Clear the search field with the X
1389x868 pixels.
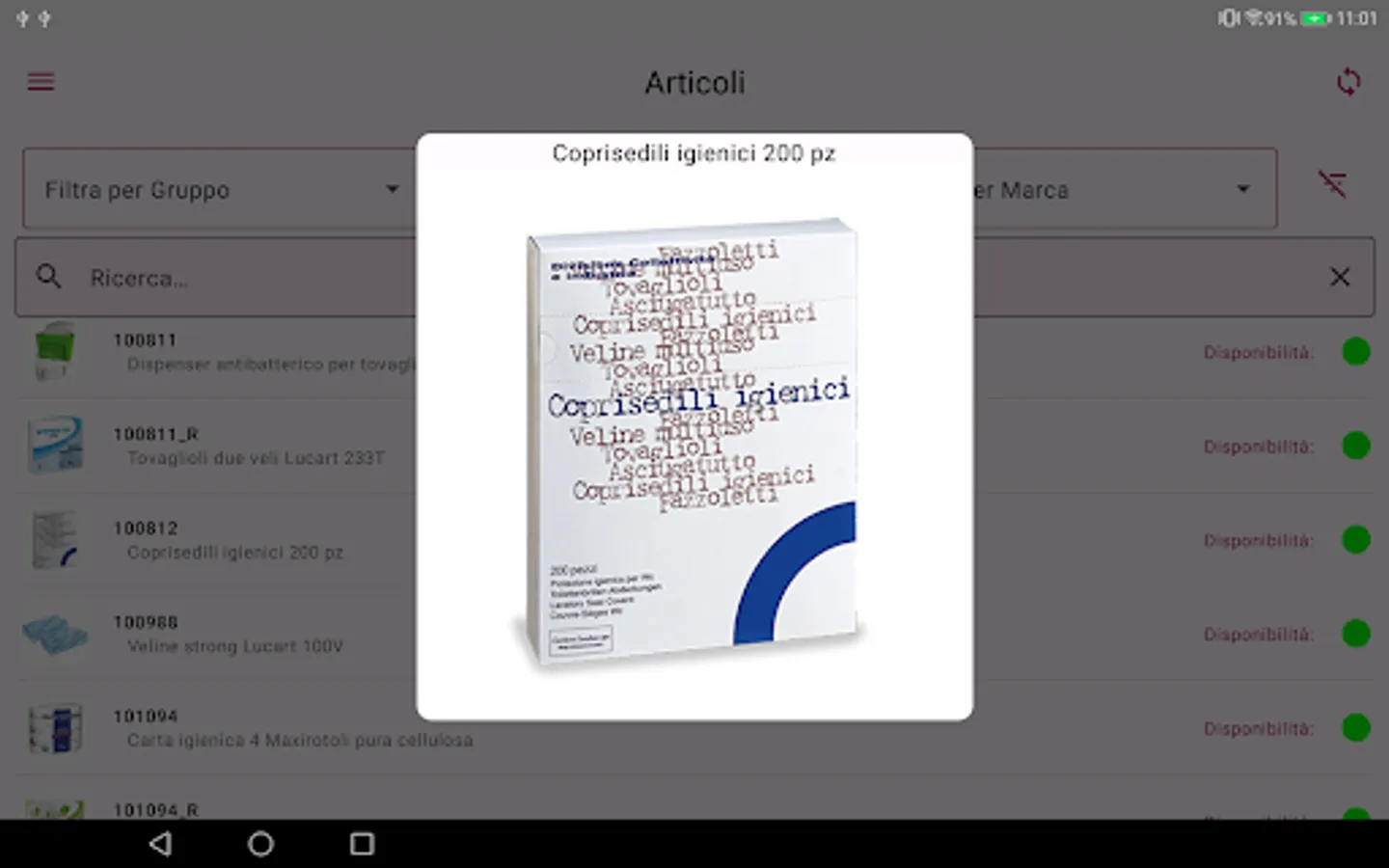tap(1340, 278)
